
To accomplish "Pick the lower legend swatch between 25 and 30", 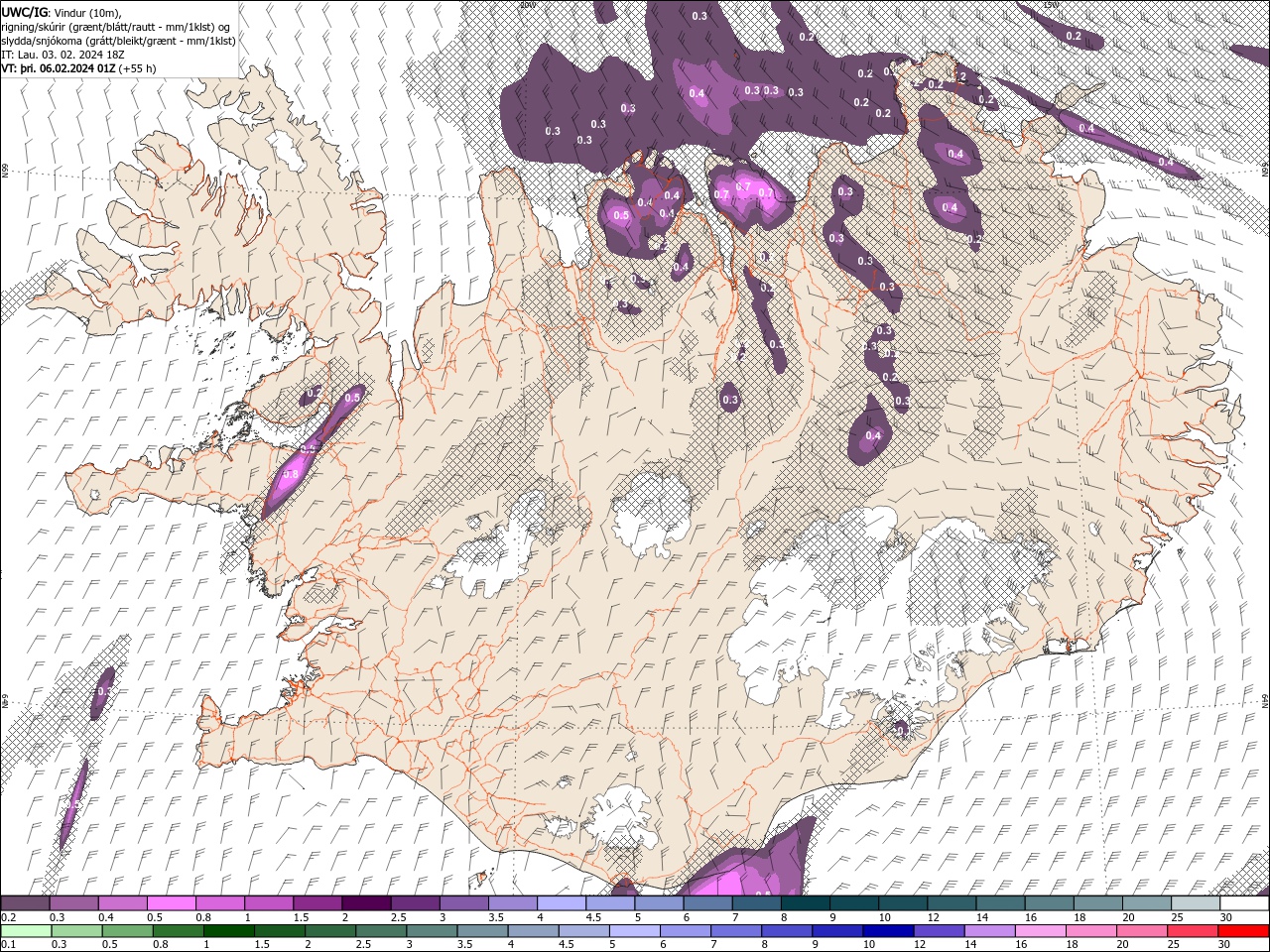I will coord(1192,931).
